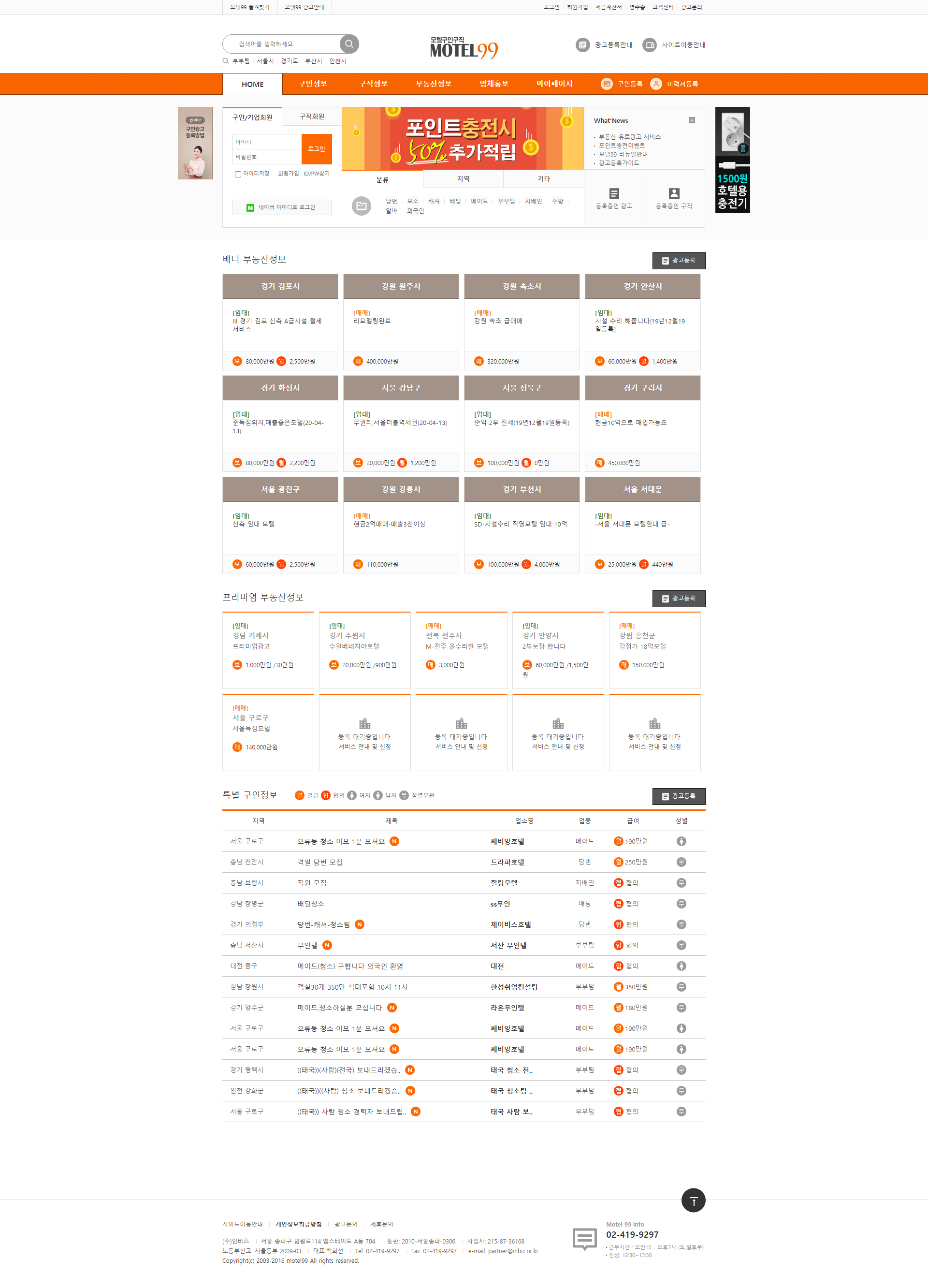
Task: Select 지역 category tab
Action: pyautogui.click(x=463, y=179)
